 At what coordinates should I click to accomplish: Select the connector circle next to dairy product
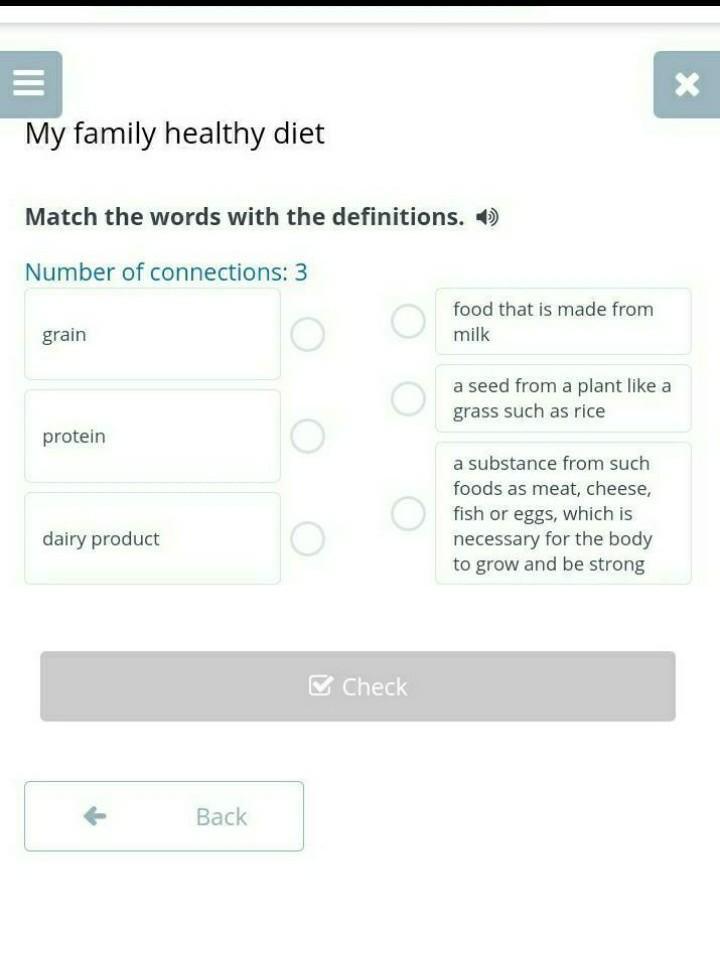click(308, 539)
